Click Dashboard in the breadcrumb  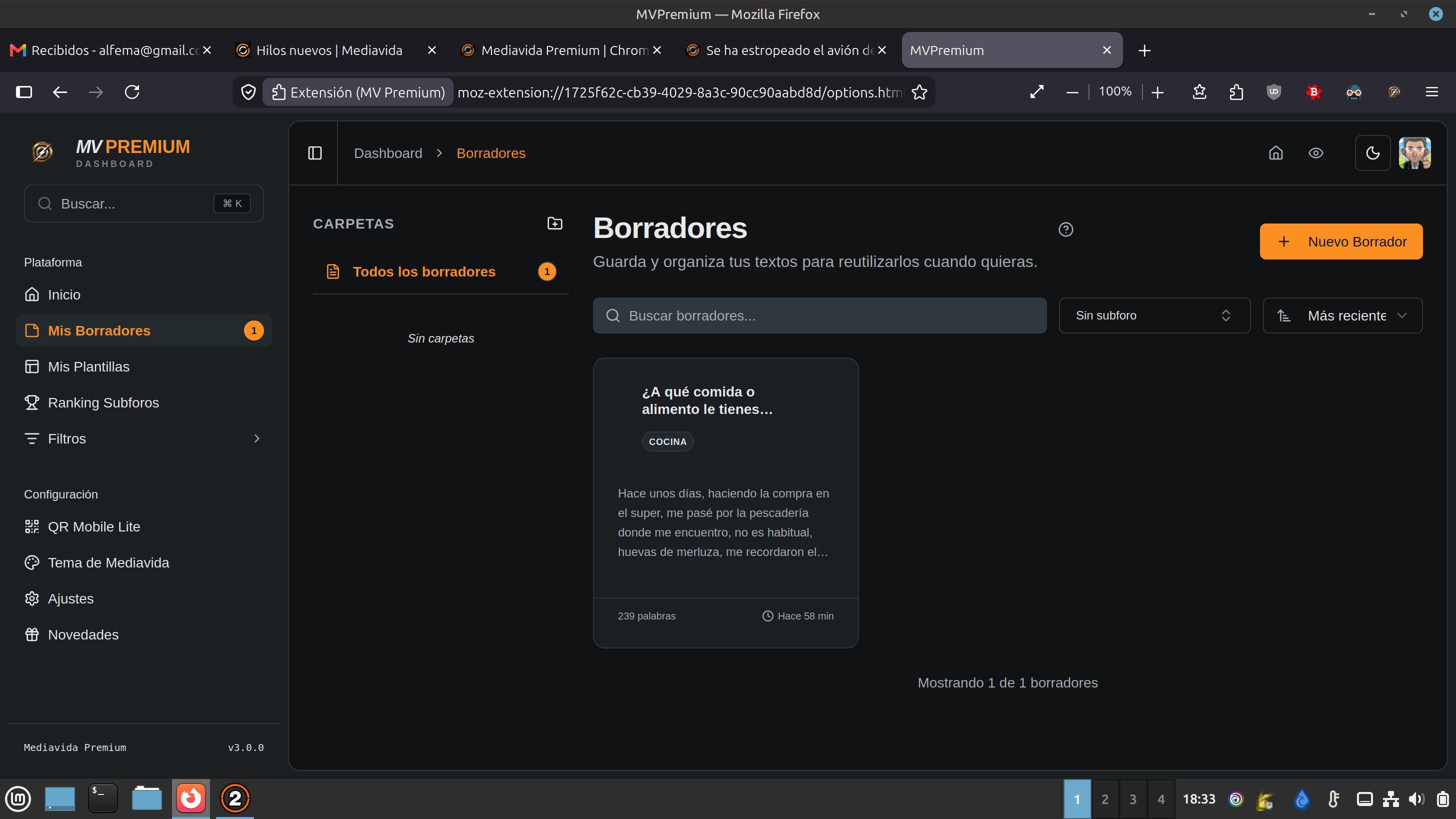pyautogui.click(x=387, y=153)
